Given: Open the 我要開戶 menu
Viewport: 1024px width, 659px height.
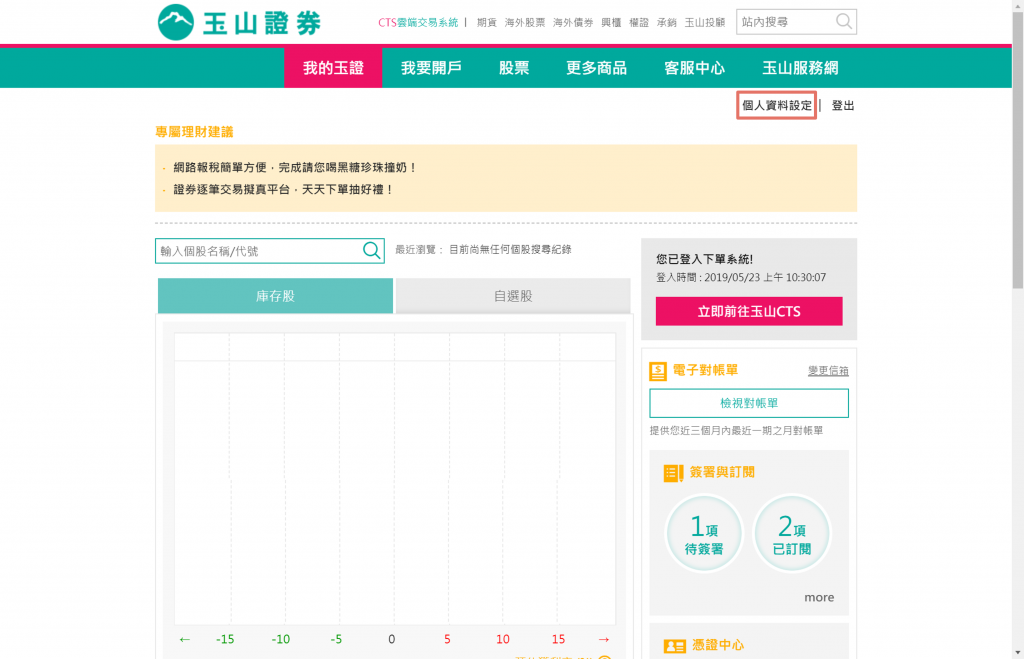Looking at the screenshot, I should 431,68.
